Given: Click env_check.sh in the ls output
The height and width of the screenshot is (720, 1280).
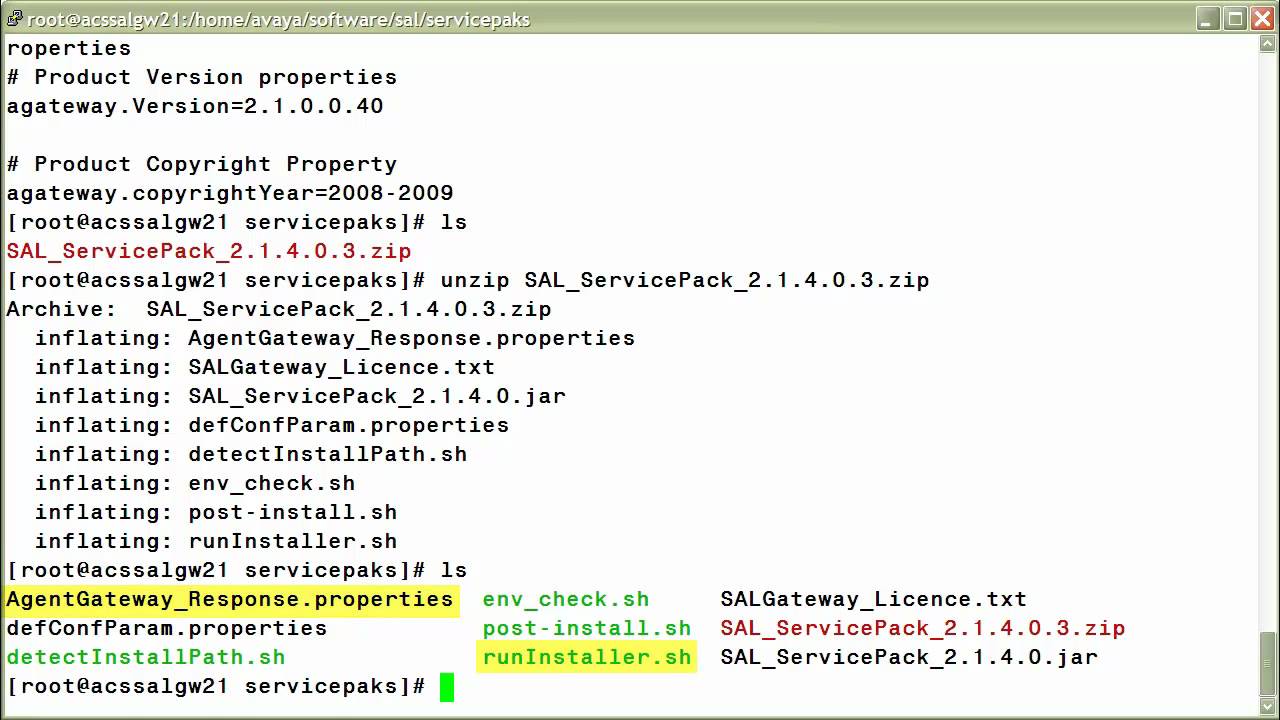Looking at the screenshot, I should point(566,599).
